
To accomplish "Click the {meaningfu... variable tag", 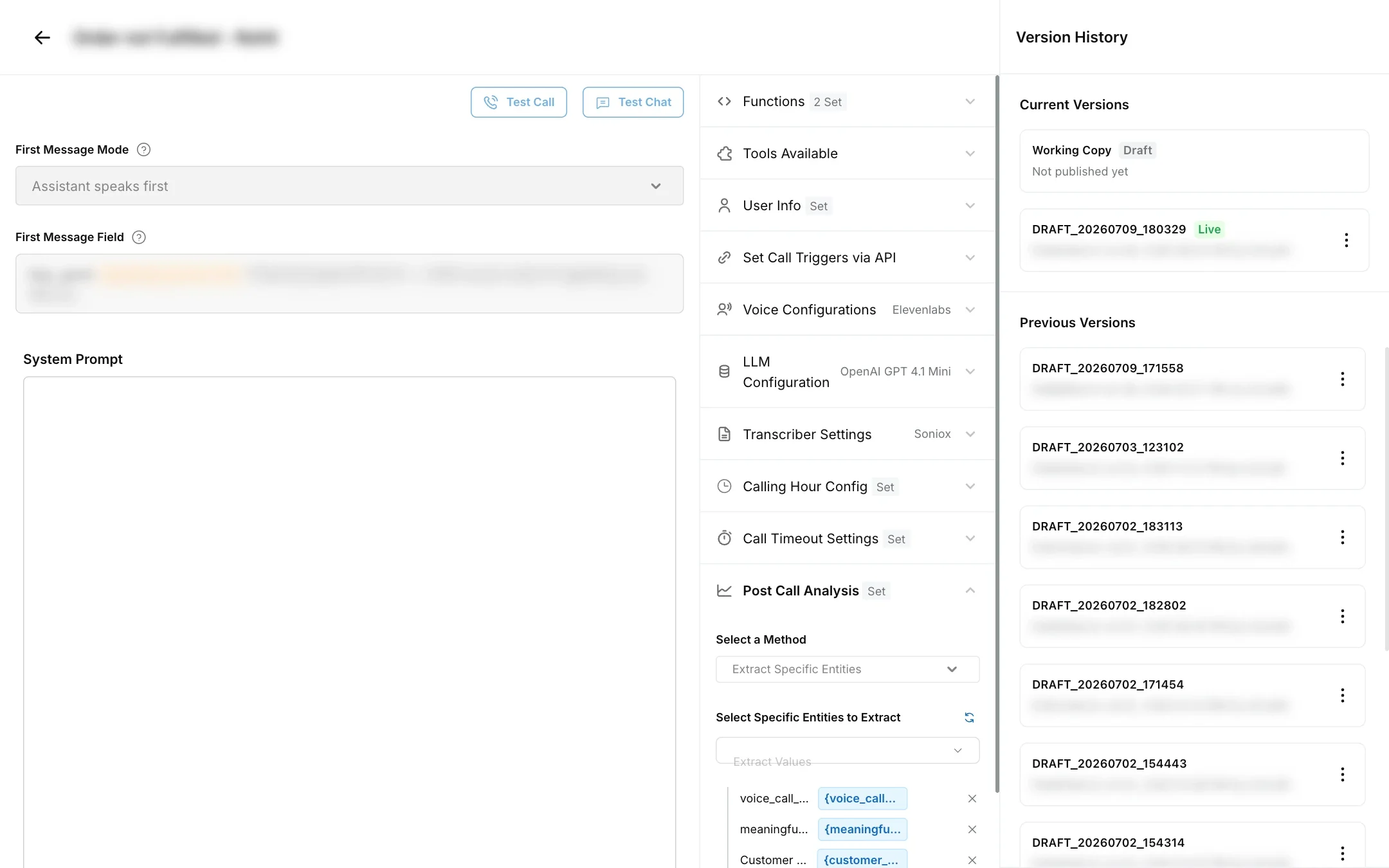I will click(x=862, y=829).
